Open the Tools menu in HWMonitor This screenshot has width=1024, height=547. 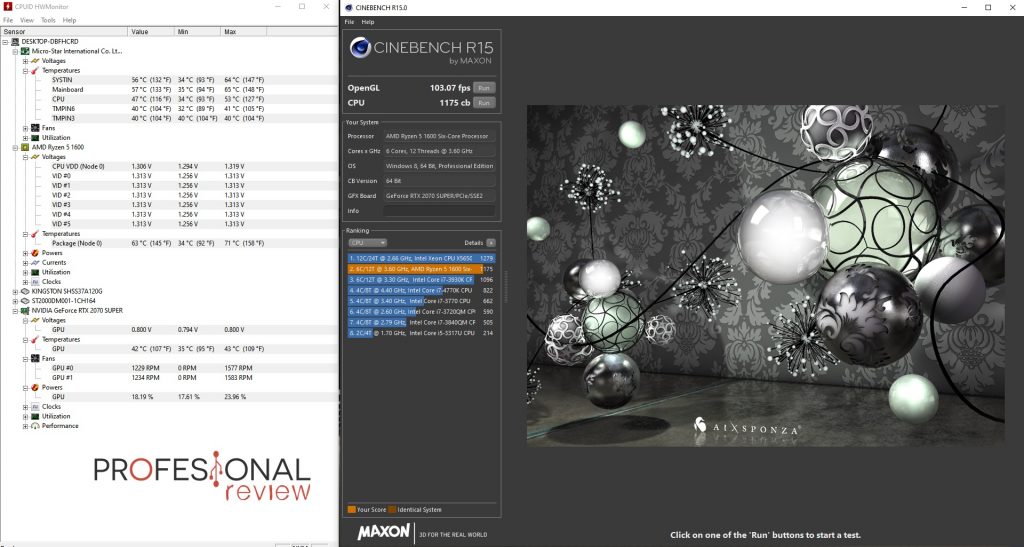pyautogui.click(x=48, y=20)
